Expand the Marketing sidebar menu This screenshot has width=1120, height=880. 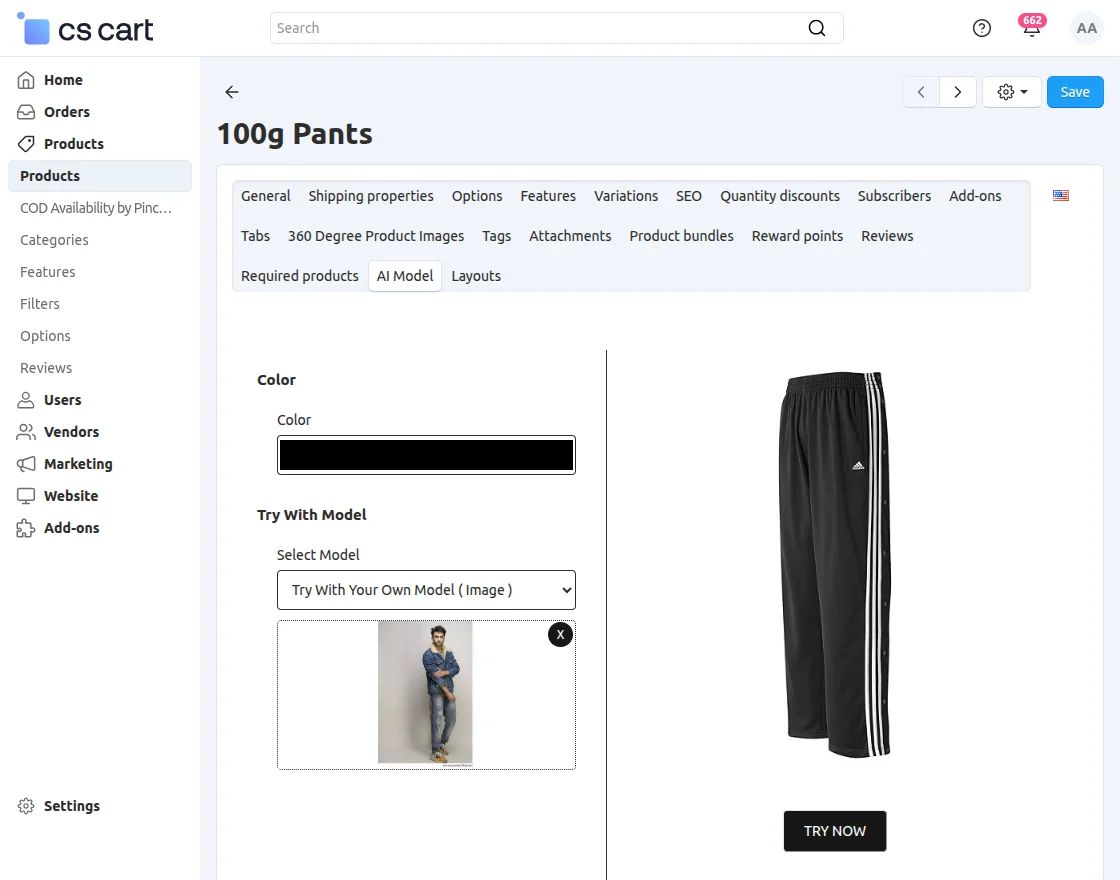point(78,464)
